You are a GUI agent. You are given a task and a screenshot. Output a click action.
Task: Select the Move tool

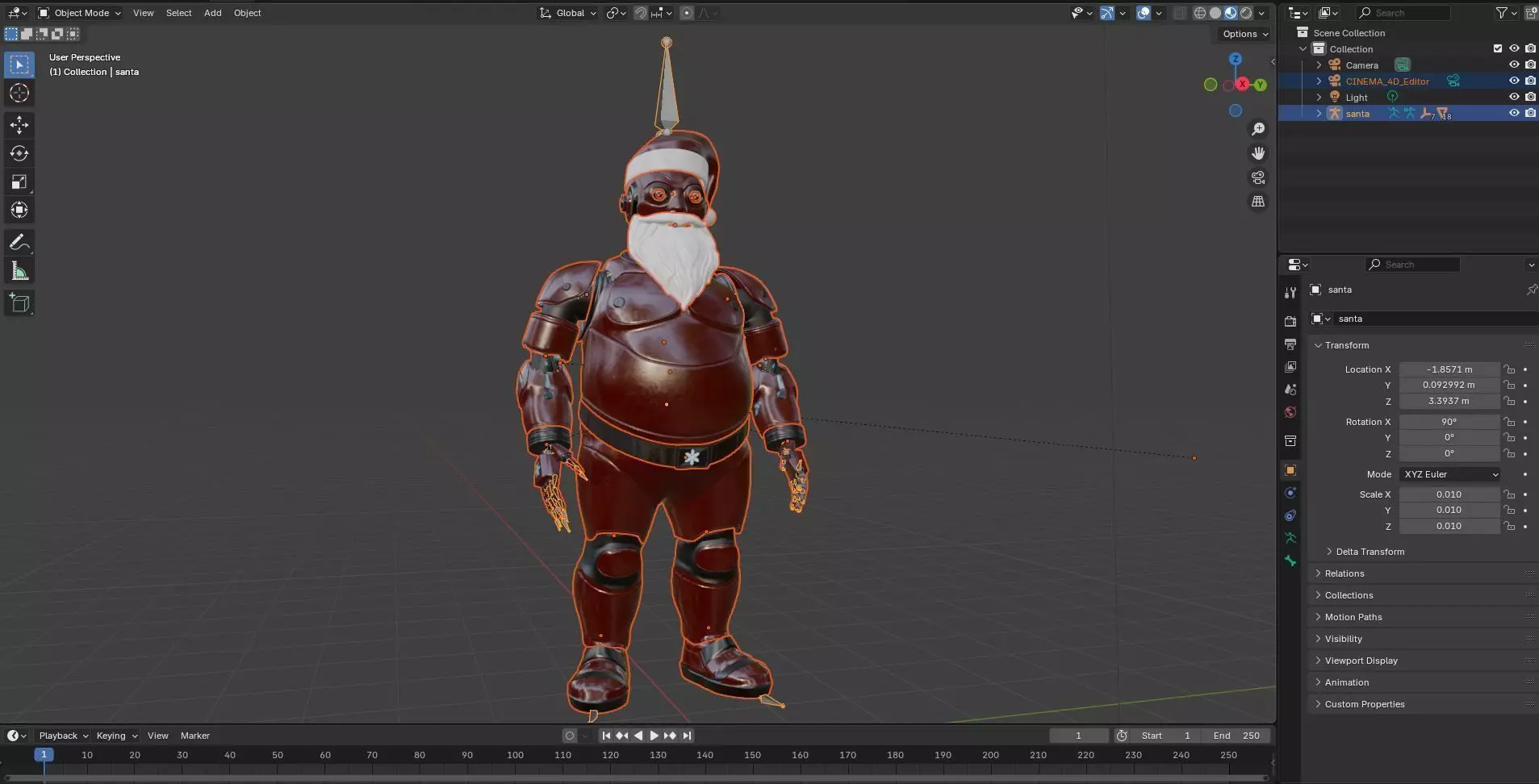point(19,125)
